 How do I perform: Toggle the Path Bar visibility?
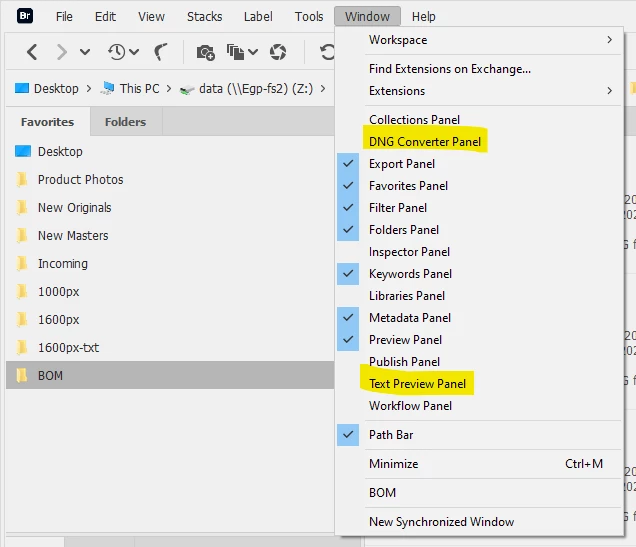click(x=479, y=435)
